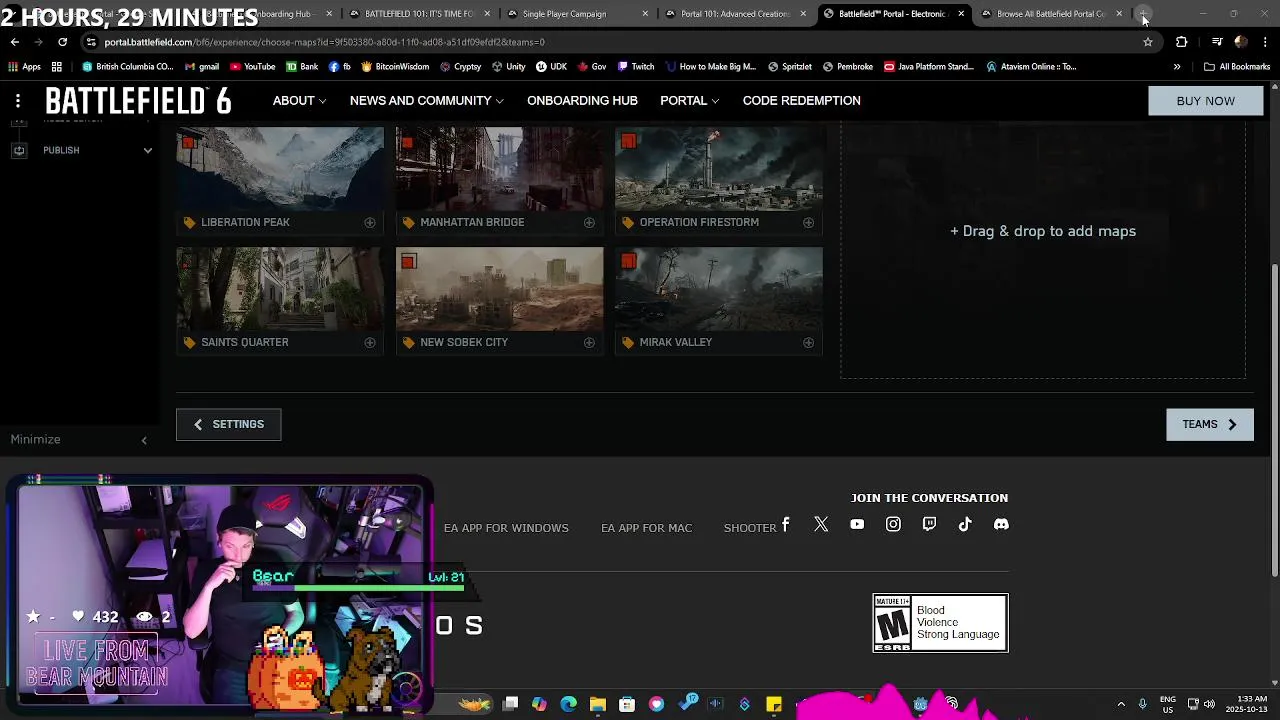
Task: Proceed to the TEAMS step
Action: tap(1209, 424)
